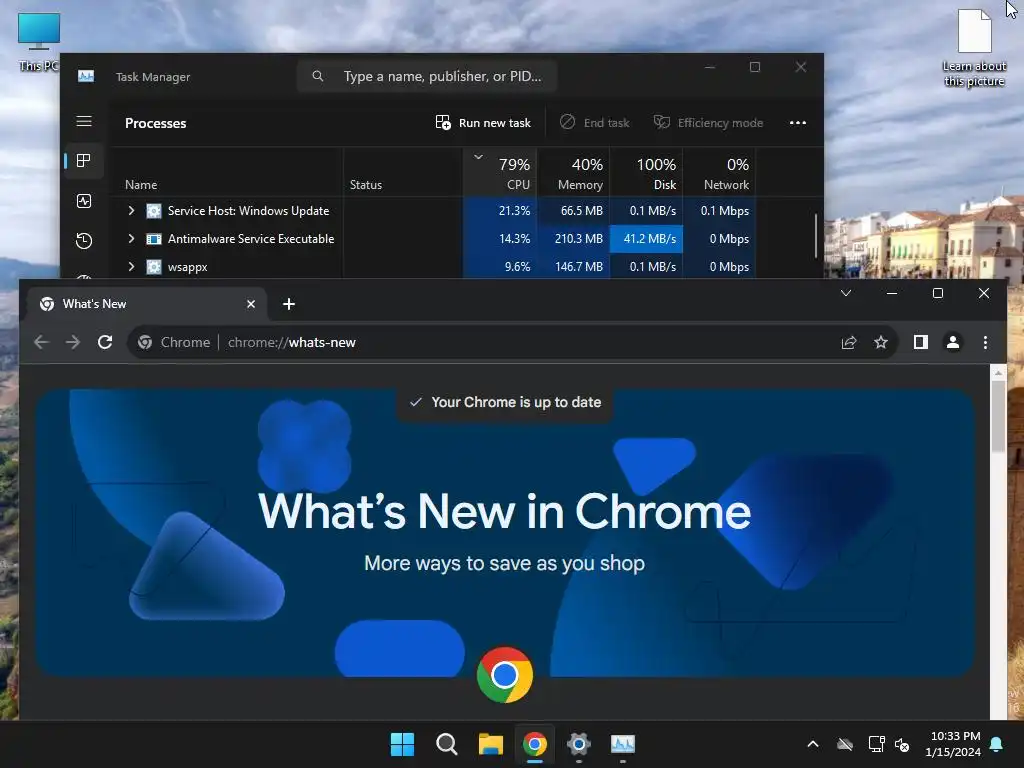The image size is (1024, 768).
Task: Click End task button in Task Manager
Action: pyautogui.click(x=595, y=123)
